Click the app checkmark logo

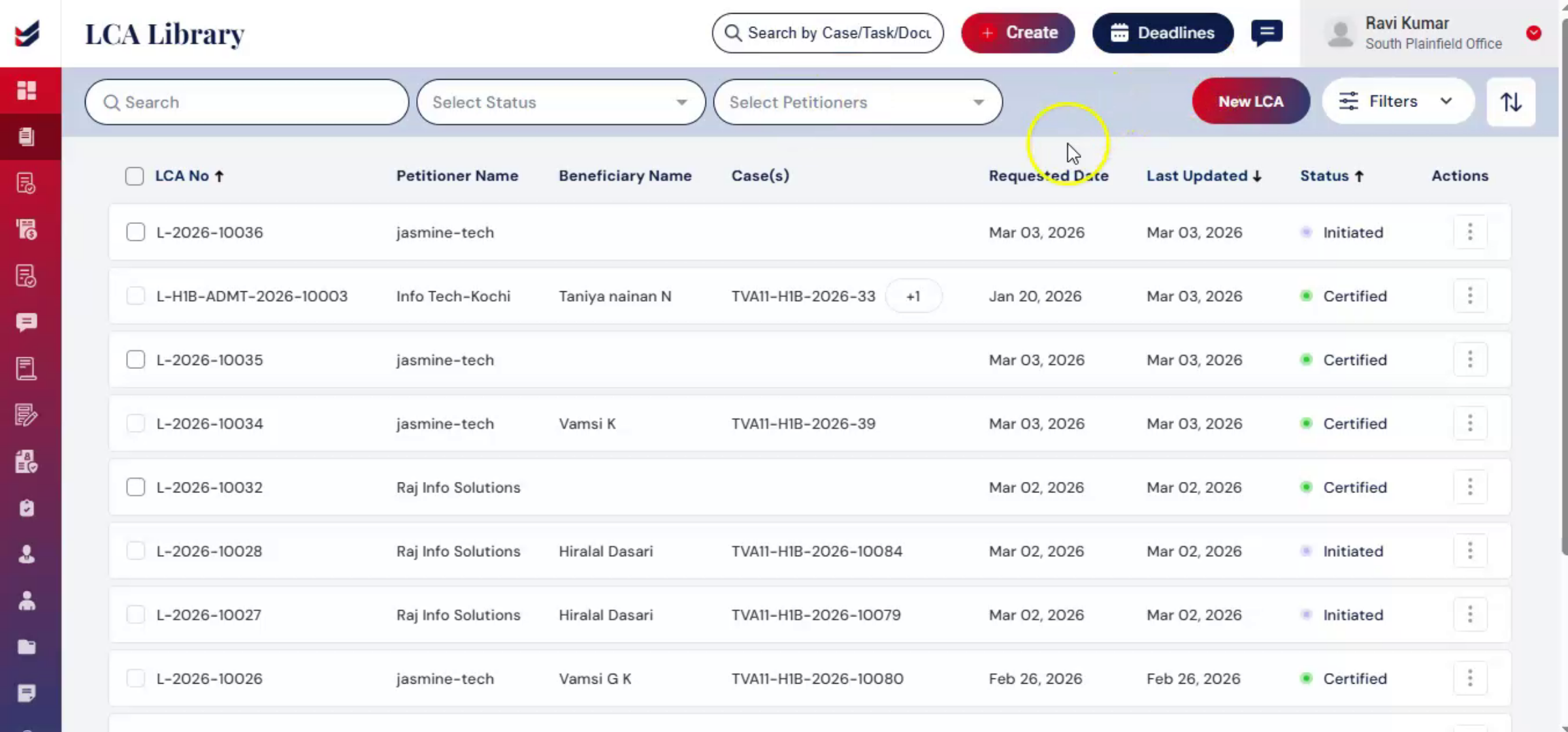[x=27, y=33]
